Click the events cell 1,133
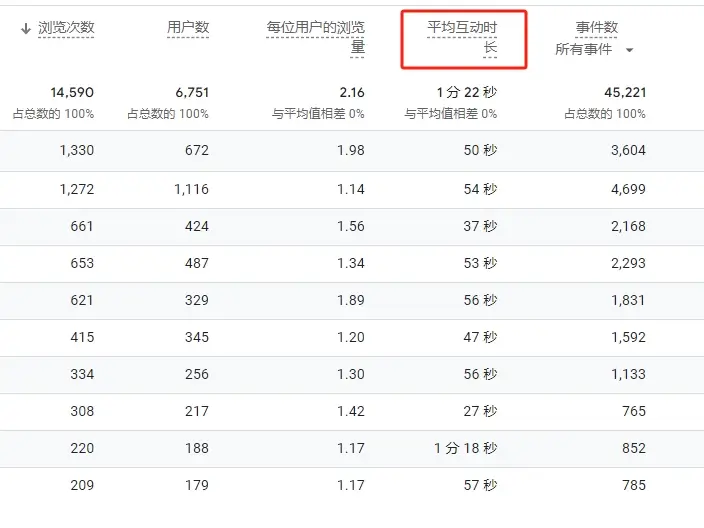This screenshot has height=528, width=704. point(628,374)
